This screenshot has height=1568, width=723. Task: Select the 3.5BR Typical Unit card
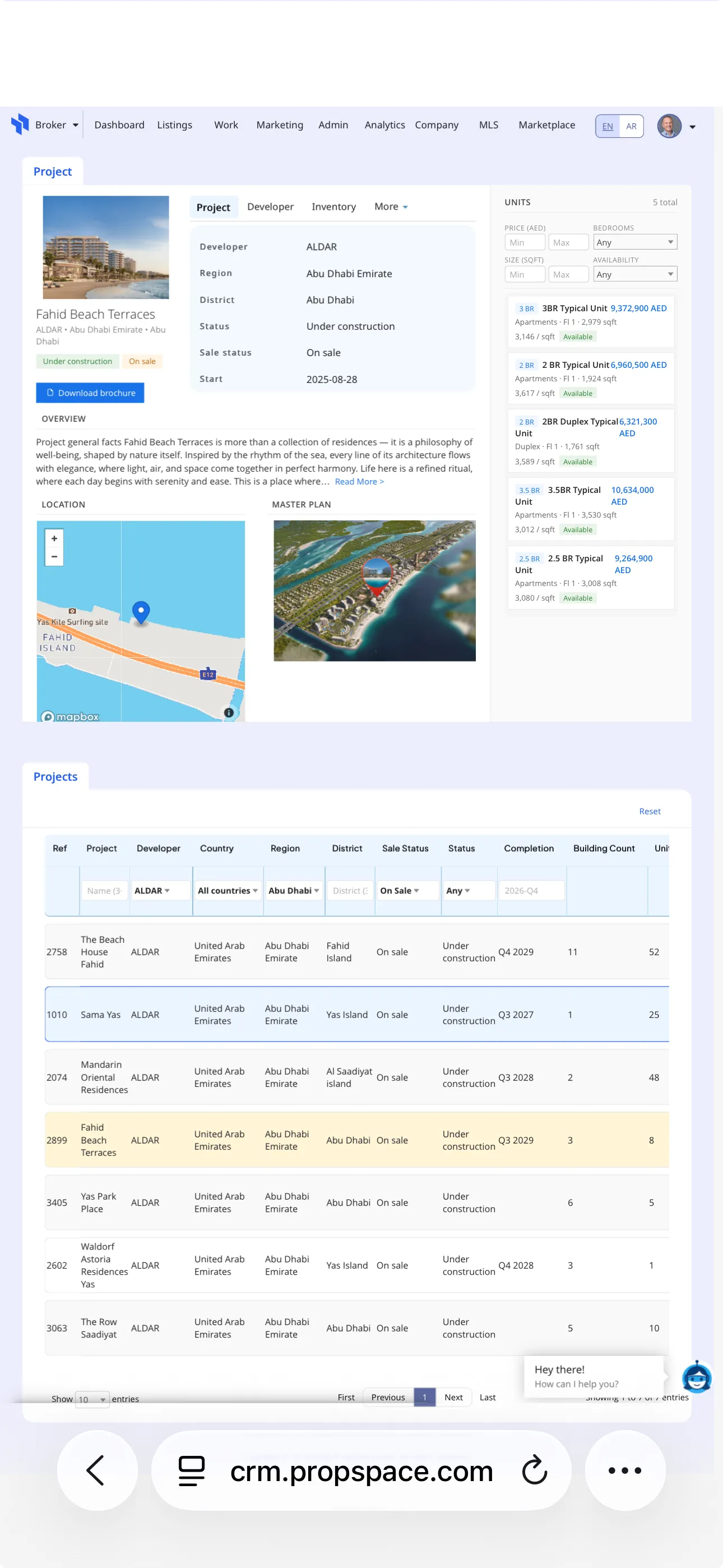click(590, 509)
